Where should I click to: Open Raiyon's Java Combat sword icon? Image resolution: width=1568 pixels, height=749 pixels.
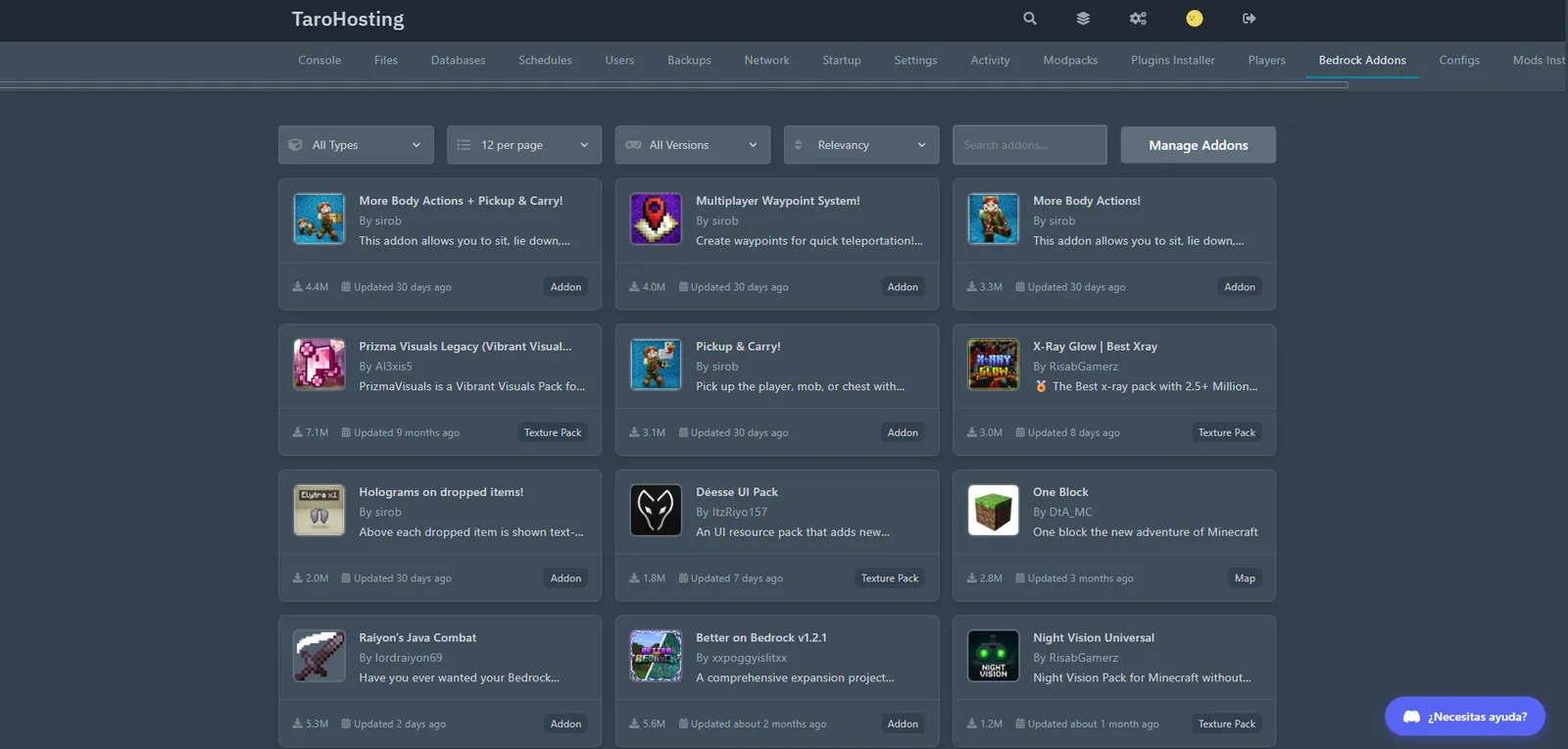(319, 656)
